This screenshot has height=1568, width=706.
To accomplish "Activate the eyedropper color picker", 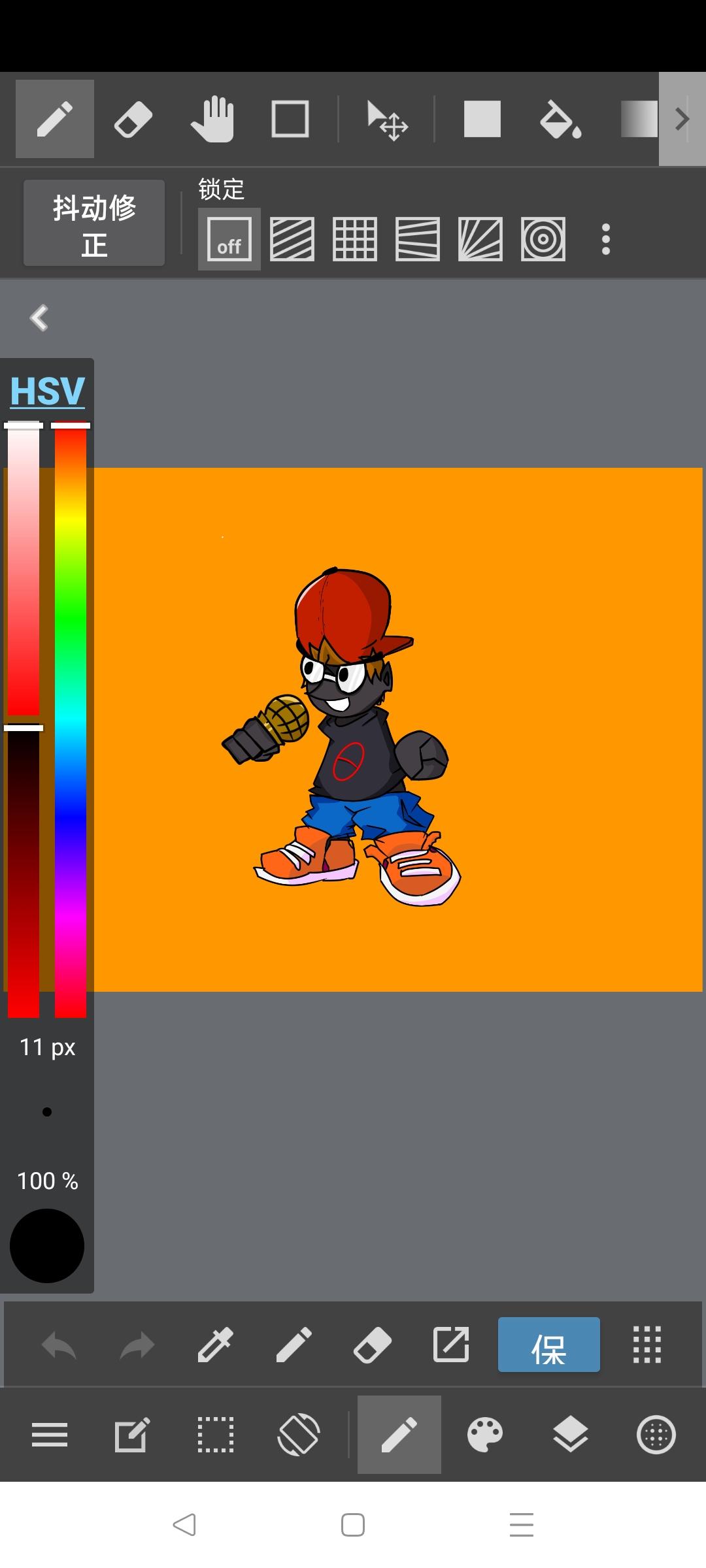I will (x=215, y=1345).
